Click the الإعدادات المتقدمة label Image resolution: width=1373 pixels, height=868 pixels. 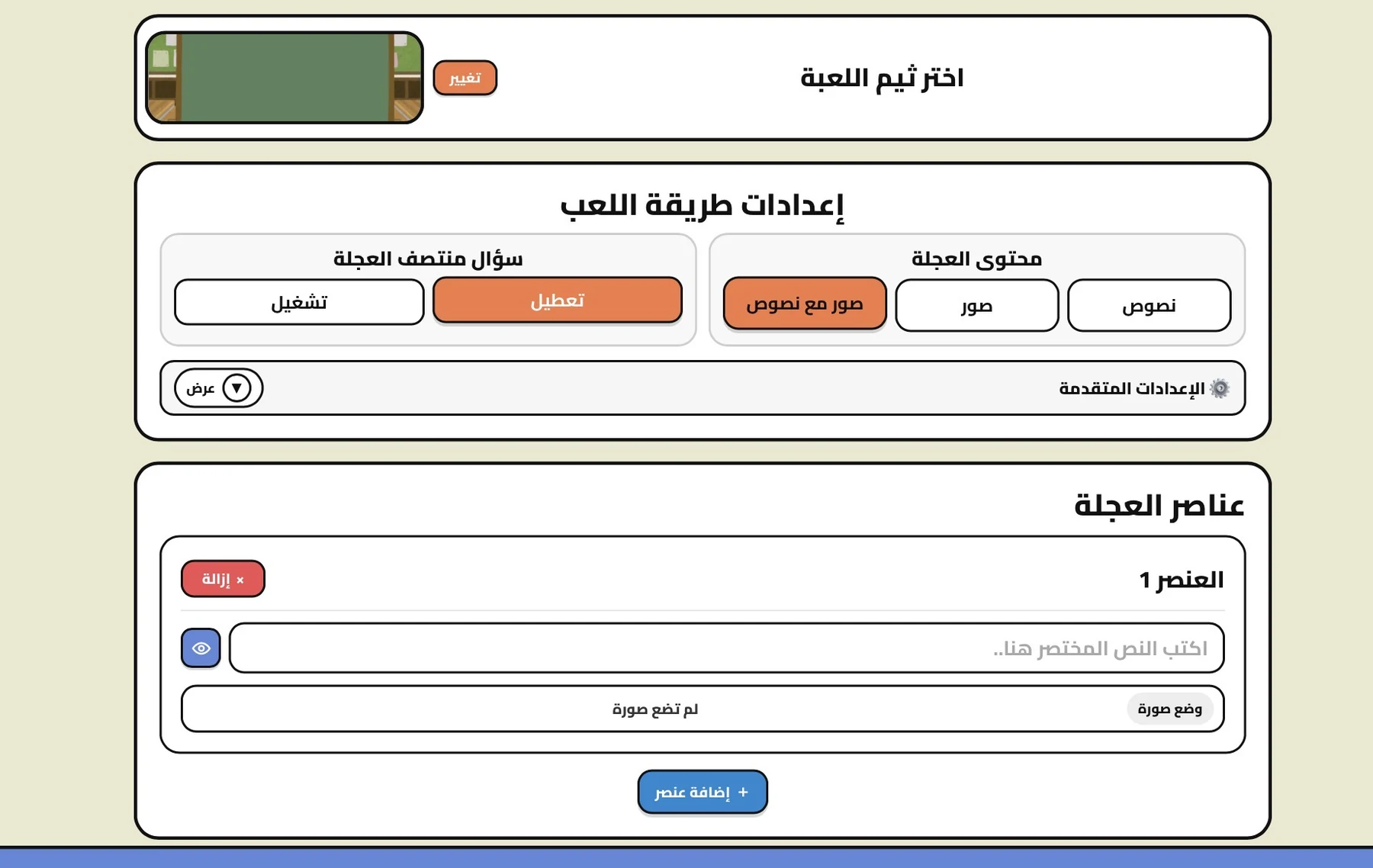point(1132,388)
